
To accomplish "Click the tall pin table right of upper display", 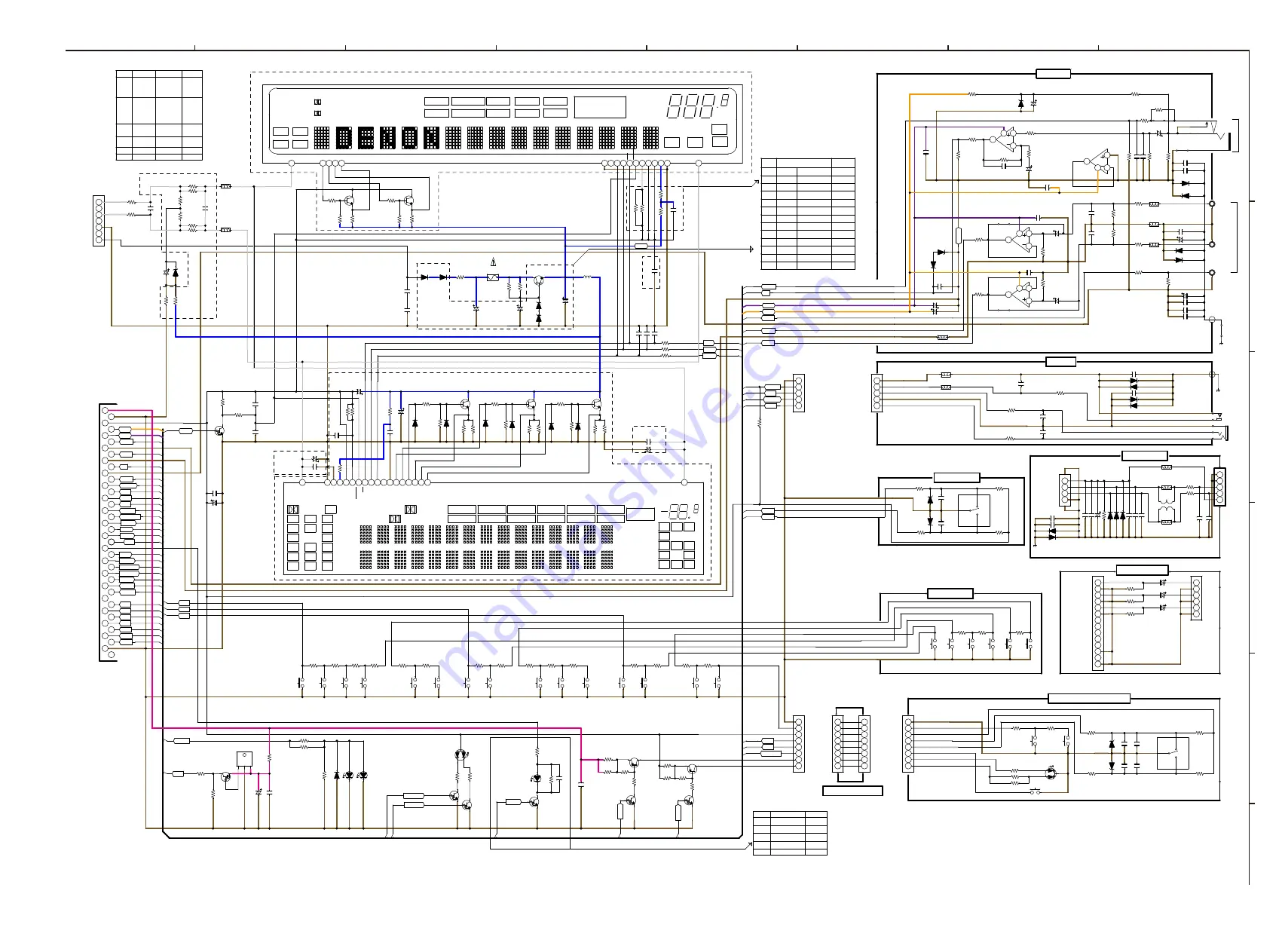I will pyautogui.click(x=808, y=214).
